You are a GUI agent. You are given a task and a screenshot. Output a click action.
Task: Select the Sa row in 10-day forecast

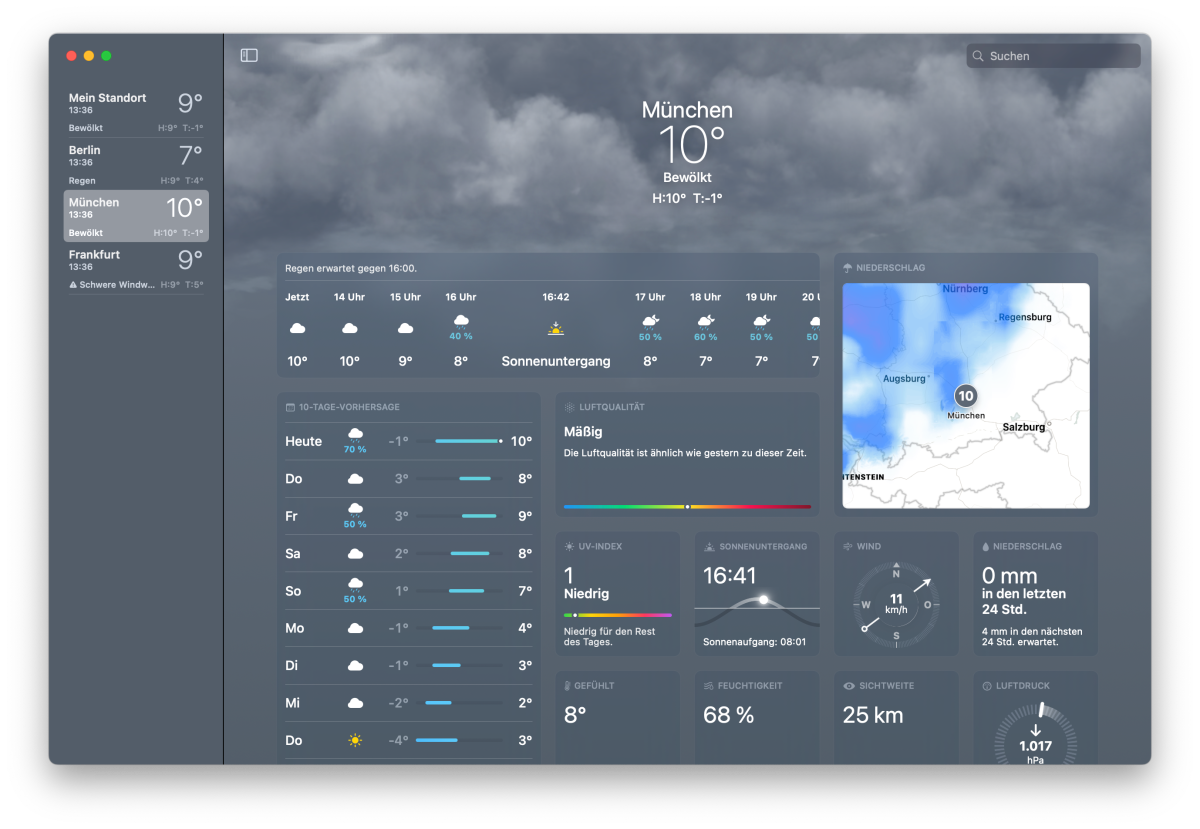click(408, 553)
